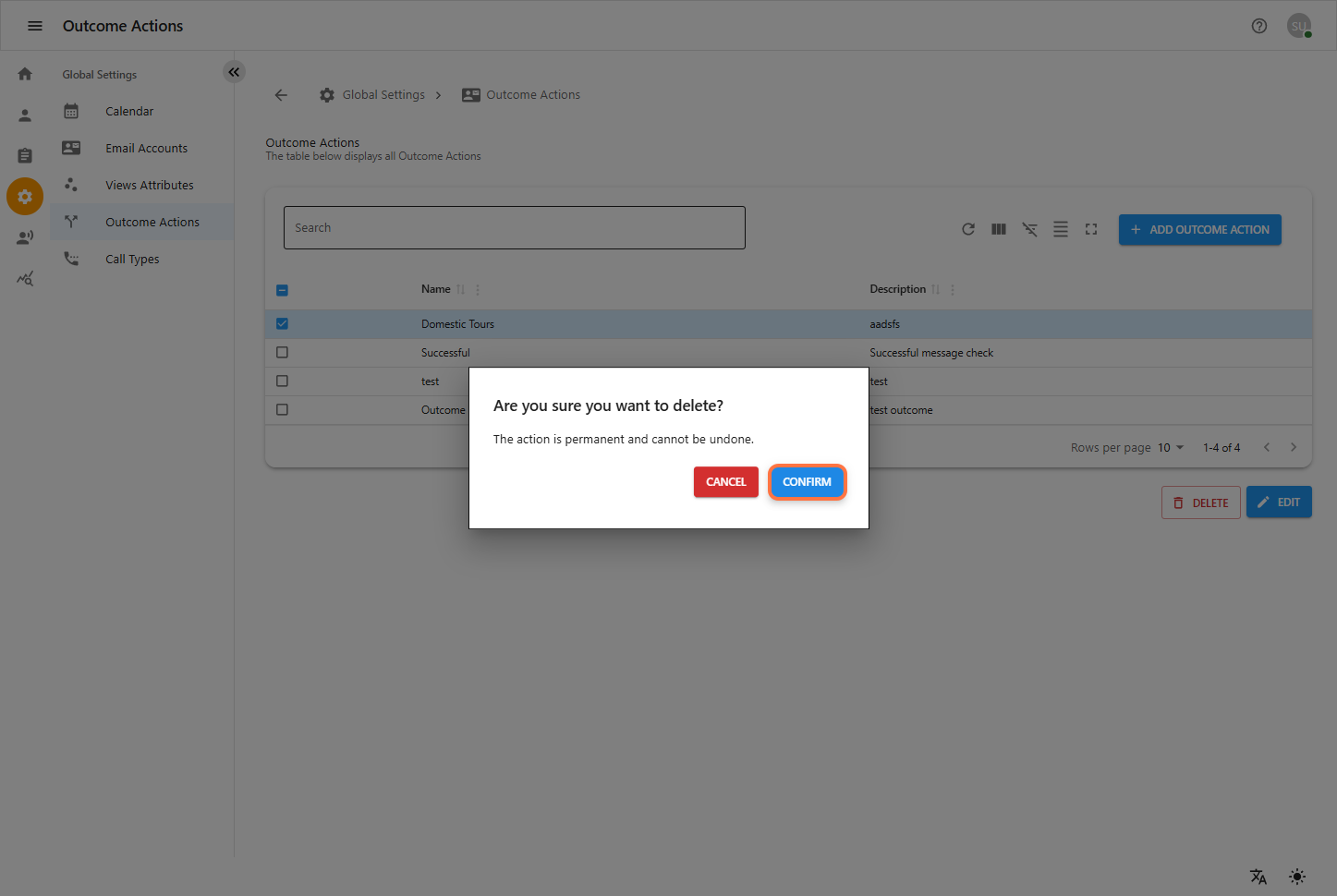The height and width of the screenshot is (896, 1337).
Task: Open the language translation icon
Action: (x=1258, y=877)
